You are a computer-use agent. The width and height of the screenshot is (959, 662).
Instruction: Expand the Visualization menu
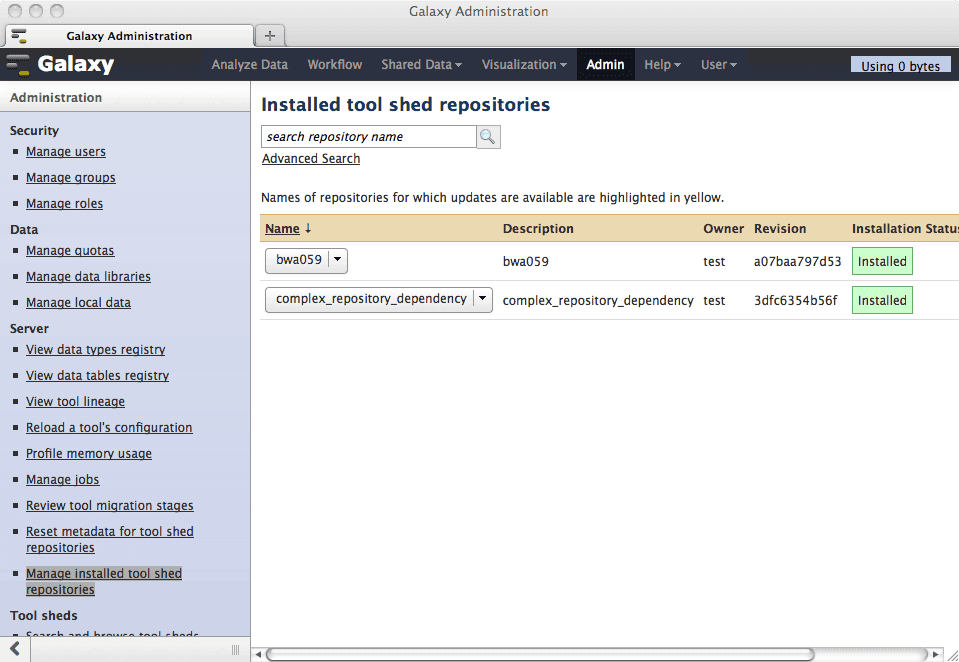point(524,65)
